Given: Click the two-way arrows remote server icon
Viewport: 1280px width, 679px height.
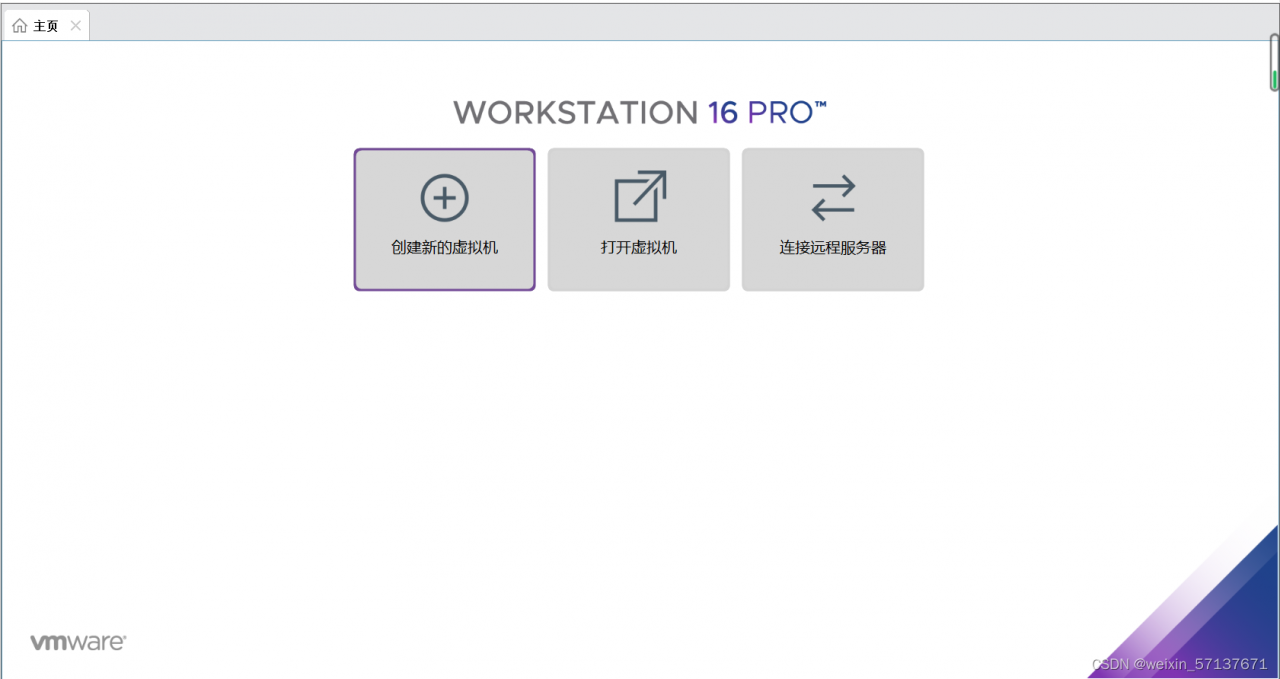Looking at the screenshot, I should pyautogui.click(x=833, y=197).
